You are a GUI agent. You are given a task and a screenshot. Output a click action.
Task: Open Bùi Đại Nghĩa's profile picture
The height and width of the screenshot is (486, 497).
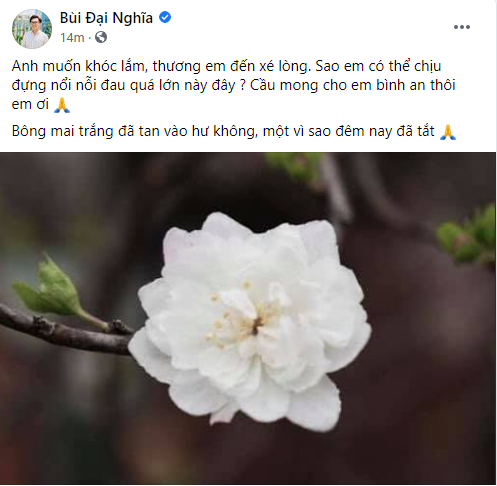[32, 29]
